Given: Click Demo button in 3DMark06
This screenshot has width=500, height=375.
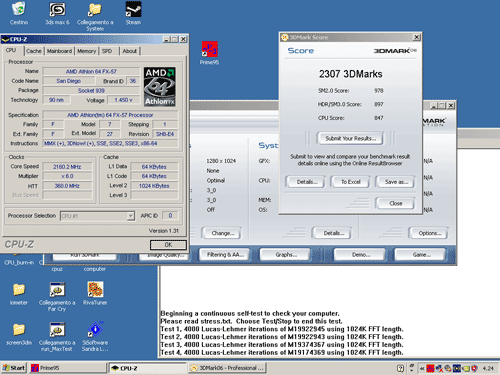Looking at the screenshot, I should tap(361, 255).
